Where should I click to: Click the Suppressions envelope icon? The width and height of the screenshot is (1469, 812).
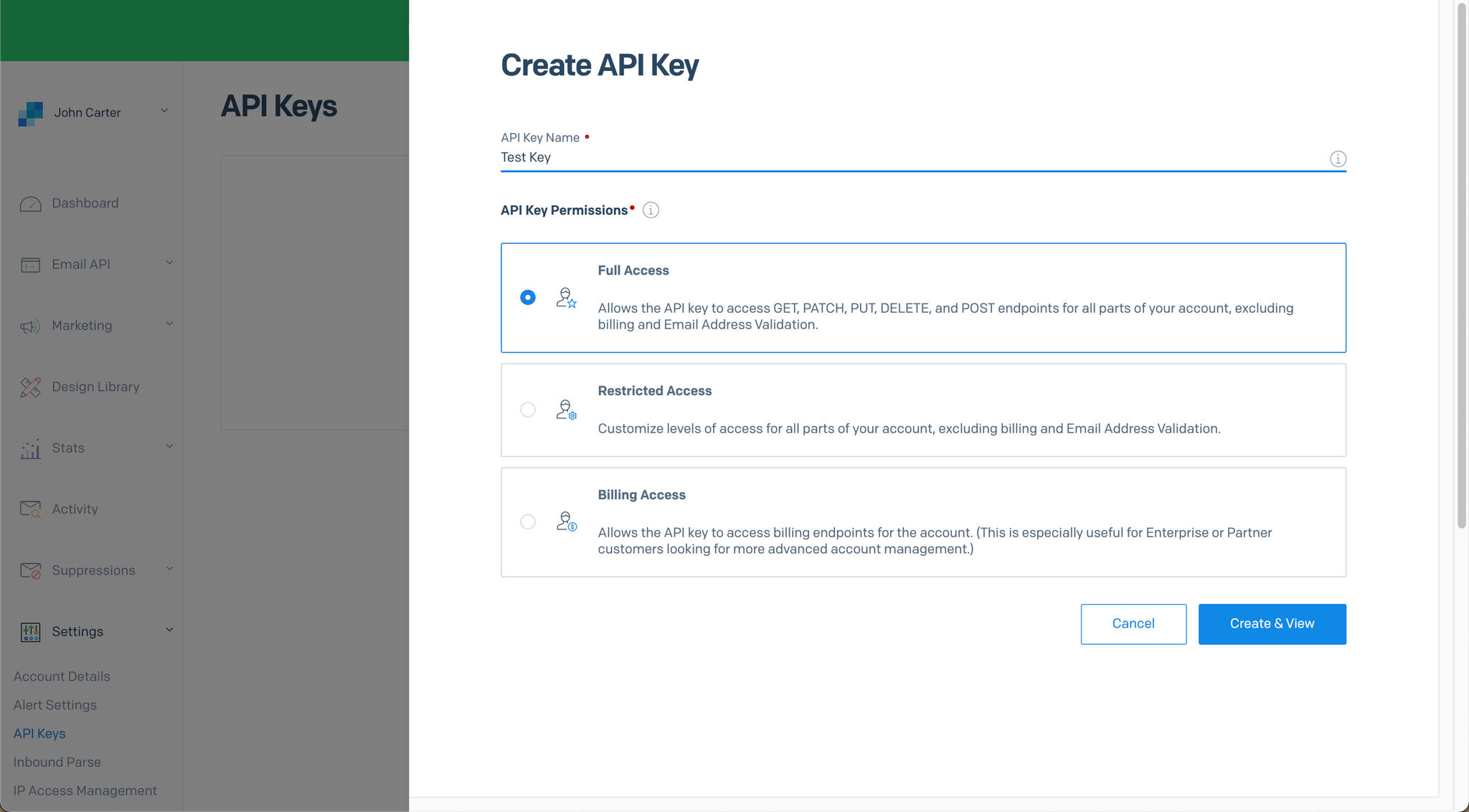click(30, 571)
